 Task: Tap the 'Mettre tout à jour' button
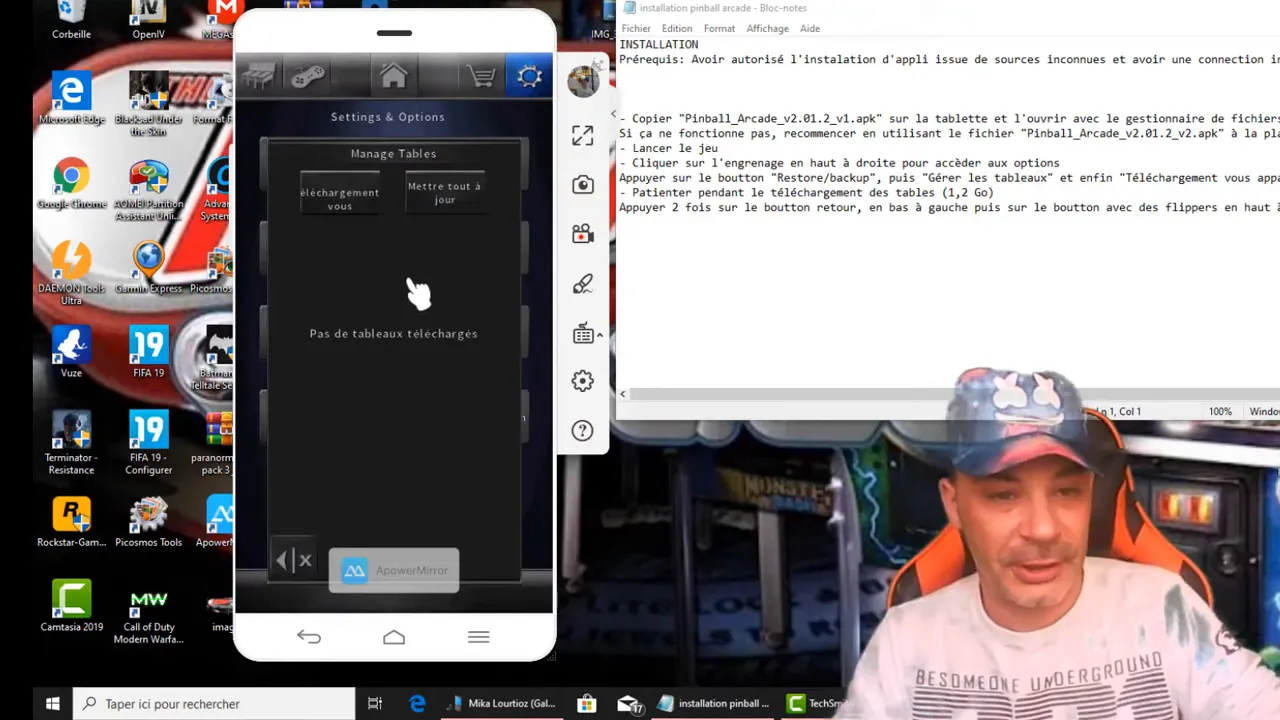pos(444,192)
